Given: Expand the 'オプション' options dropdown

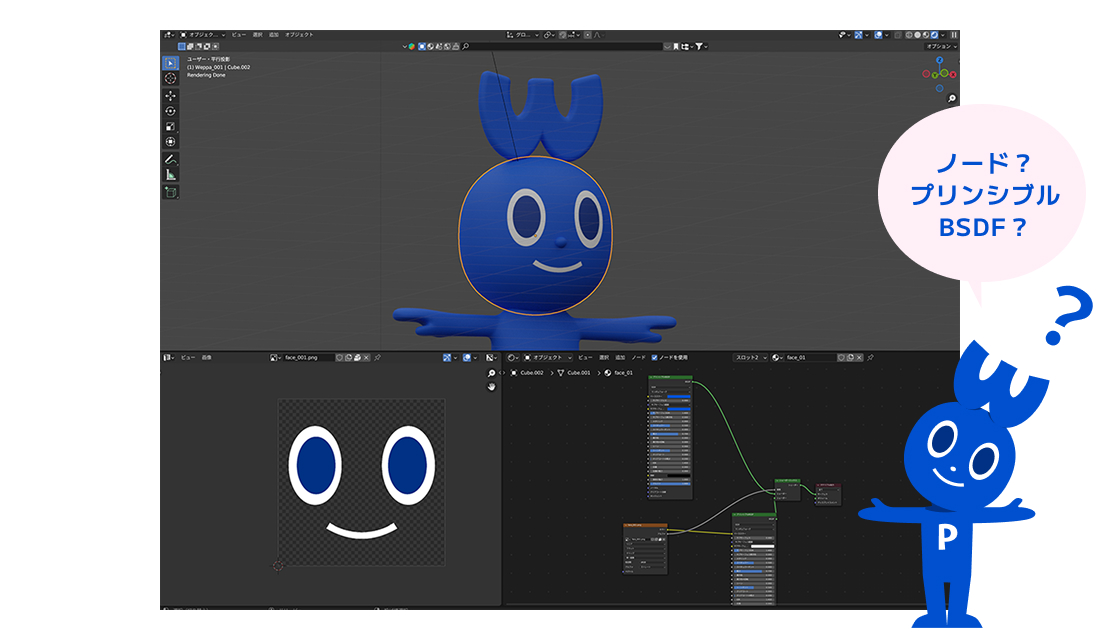Looking at the screenshot, I should [x=941, y=46].
